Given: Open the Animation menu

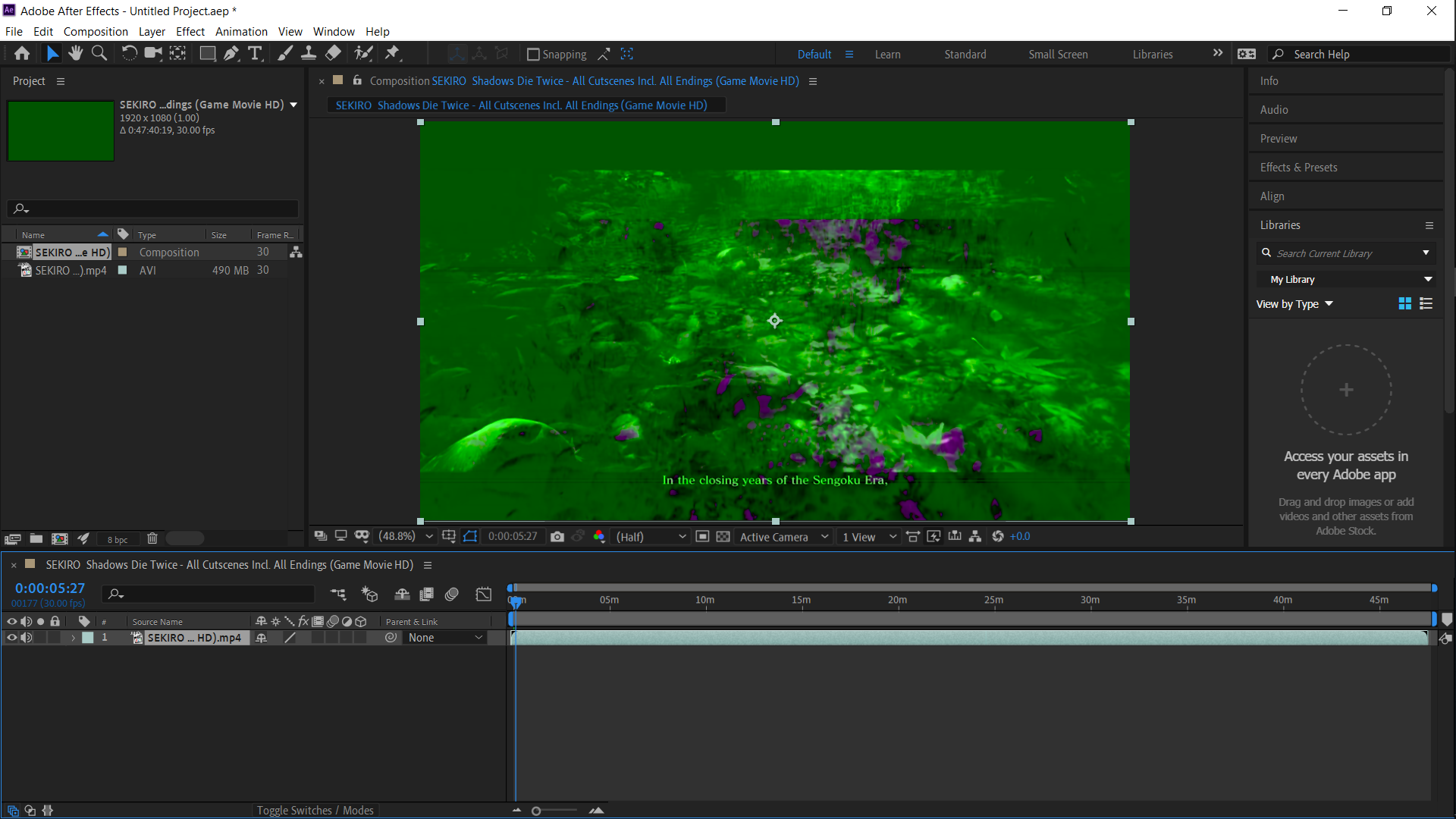Looking at the screenshot, I should tap(241, 32).
